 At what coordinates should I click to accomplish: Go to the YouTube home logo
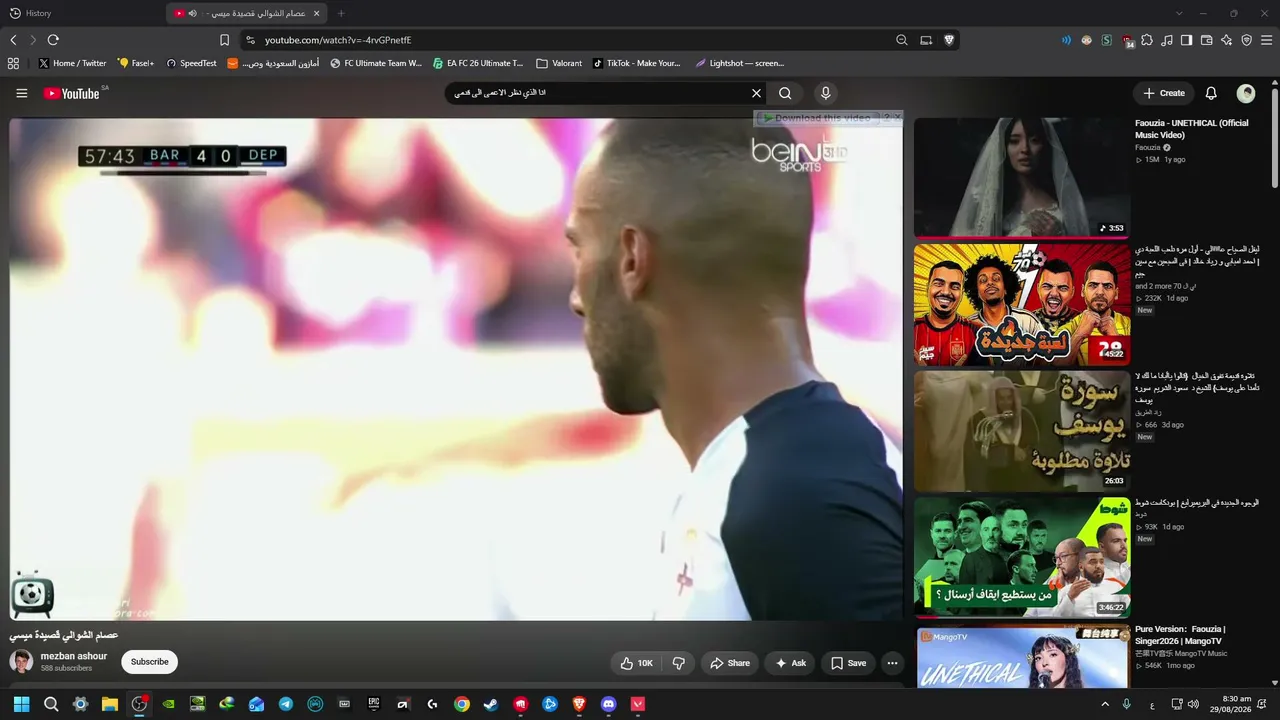click(x=71, y=93)
